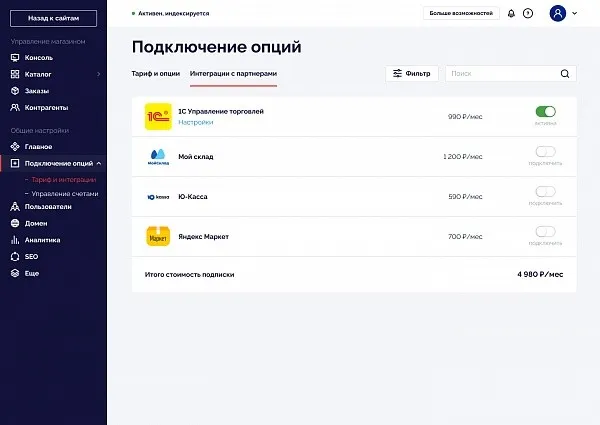Click the help circle icon in header
The height and width of the screenshot is (425, 600).
[528, 13]
